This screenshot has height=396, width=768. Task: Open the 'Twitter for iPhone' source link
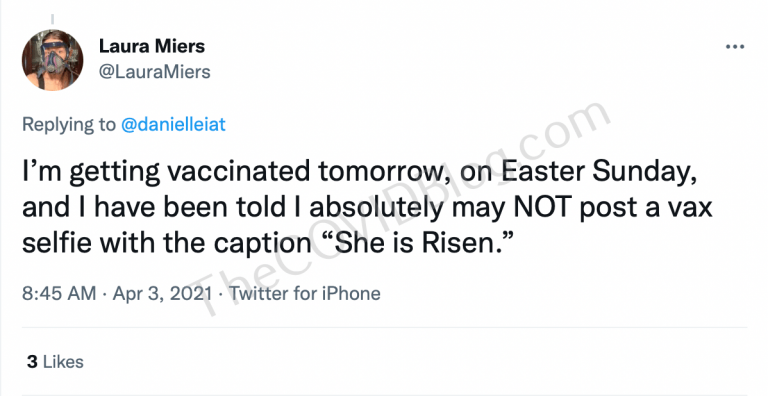tap(305, 293)
